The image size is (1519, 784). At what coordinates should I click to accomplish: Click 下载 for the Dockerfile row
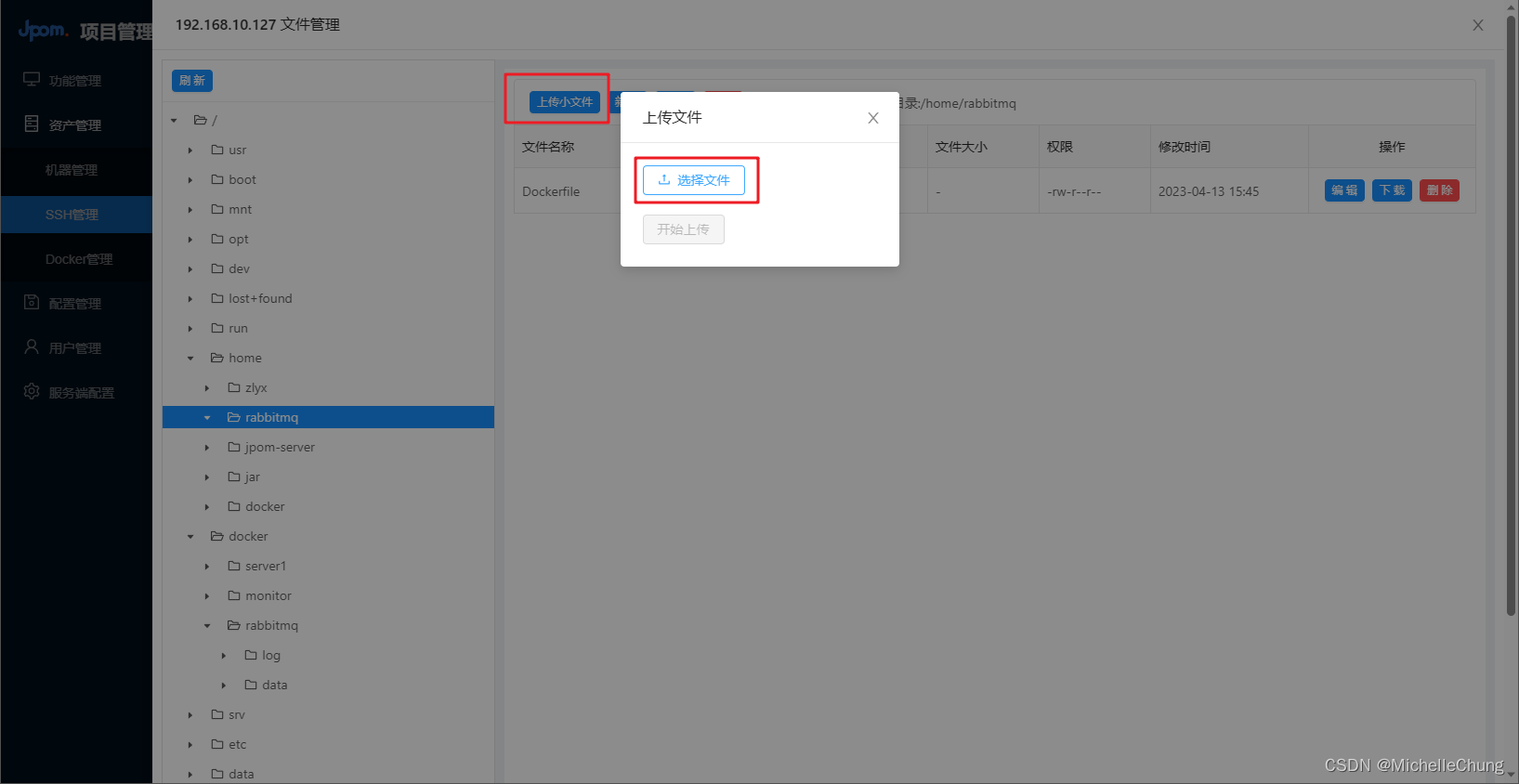tap(1392, 190)
